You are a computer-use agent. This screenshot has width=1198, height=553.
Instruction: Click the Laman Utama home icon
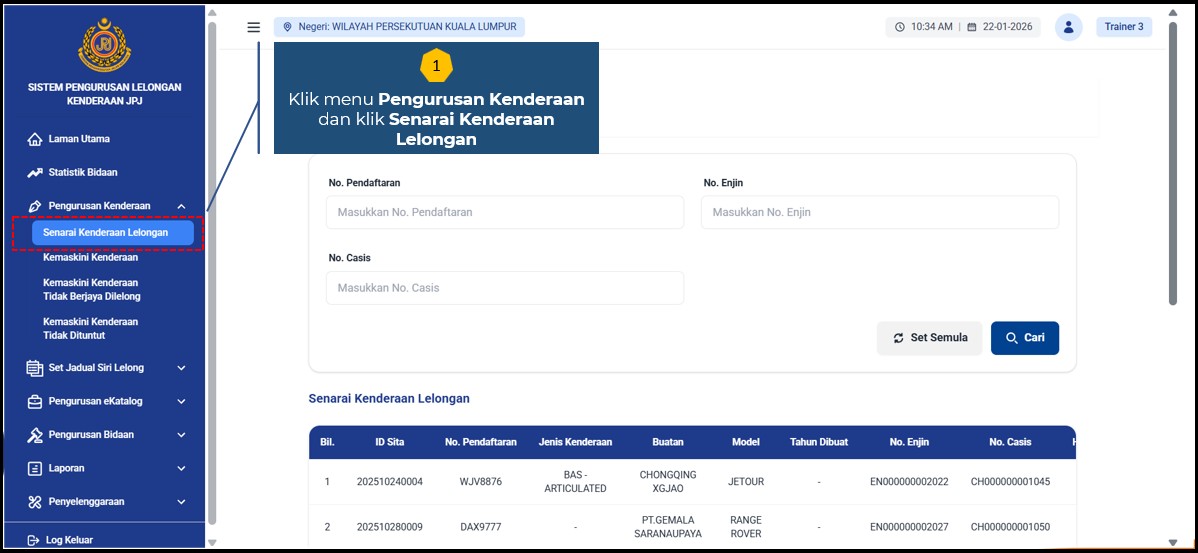(x=35, y=140)
